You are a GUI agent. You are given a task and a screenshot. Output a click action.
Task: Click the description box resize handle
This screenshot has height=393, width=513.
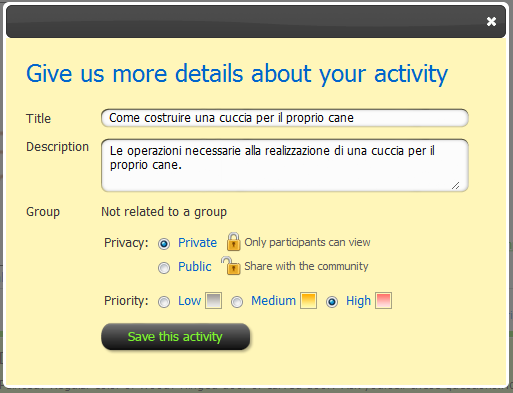pos(455,186)
